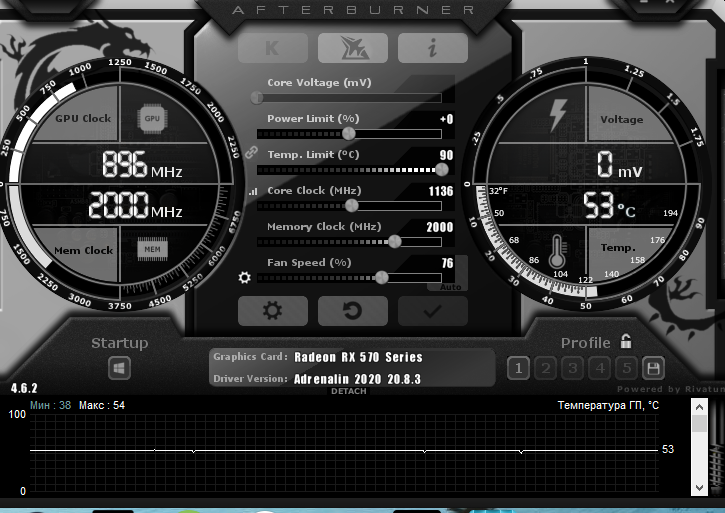Click the Memory Clock slider handle
The image size is (725, 513).
point(394,241)
